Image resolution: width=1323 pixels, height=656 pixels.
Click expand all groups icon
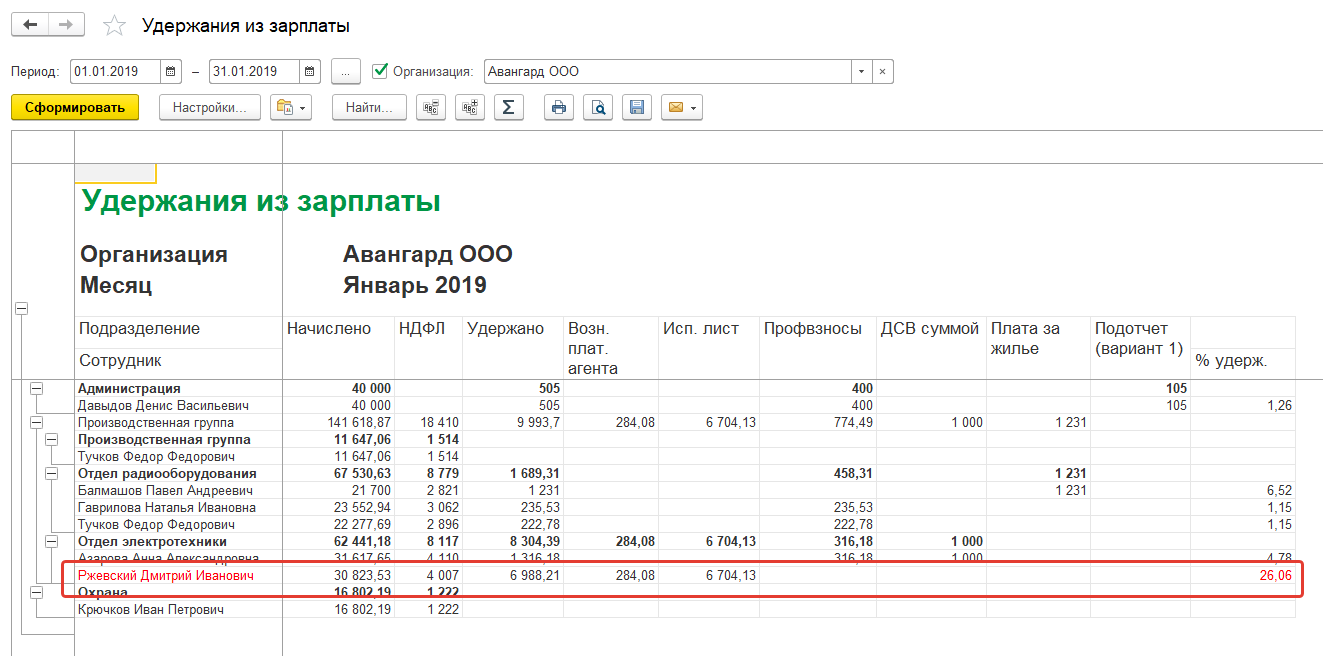469,108
